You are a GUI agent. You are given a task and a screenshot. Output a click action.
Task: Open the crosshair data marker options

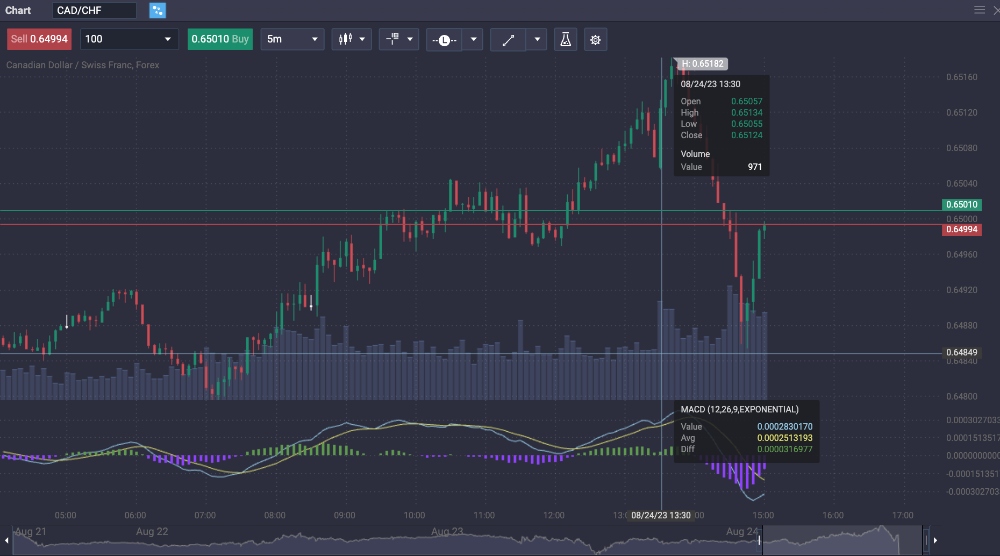399,40
